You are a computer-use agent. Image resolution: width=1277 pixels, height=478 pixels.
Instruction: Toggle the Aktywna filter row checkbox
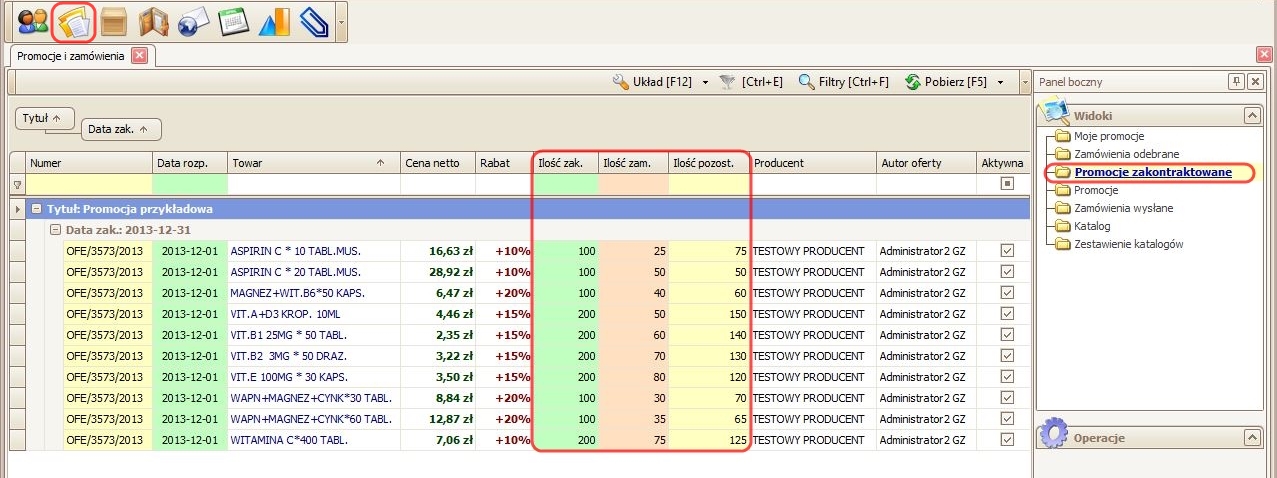[1007, 184]
